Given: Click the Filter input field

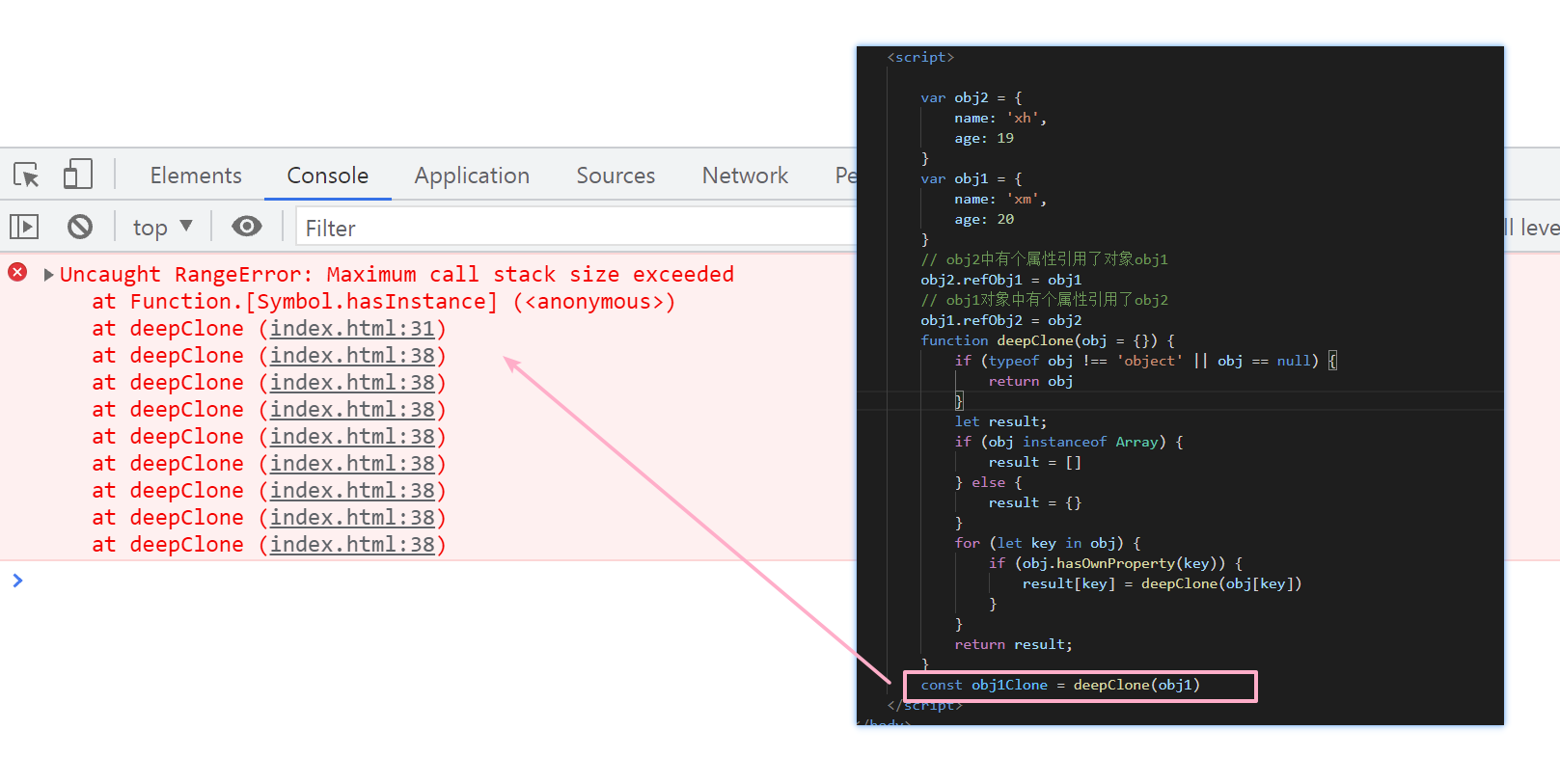Looking at the screenshot, I should (x=576, y=229).
